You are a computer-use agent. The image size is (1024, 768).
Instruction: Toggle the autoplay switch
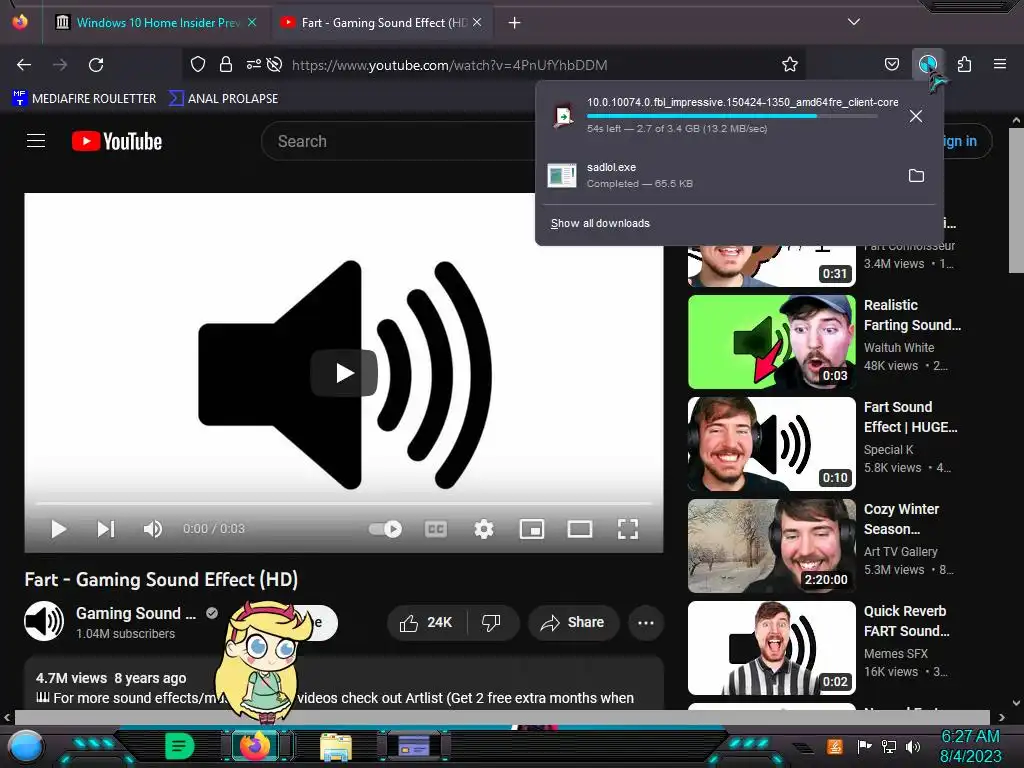(386, 529)
